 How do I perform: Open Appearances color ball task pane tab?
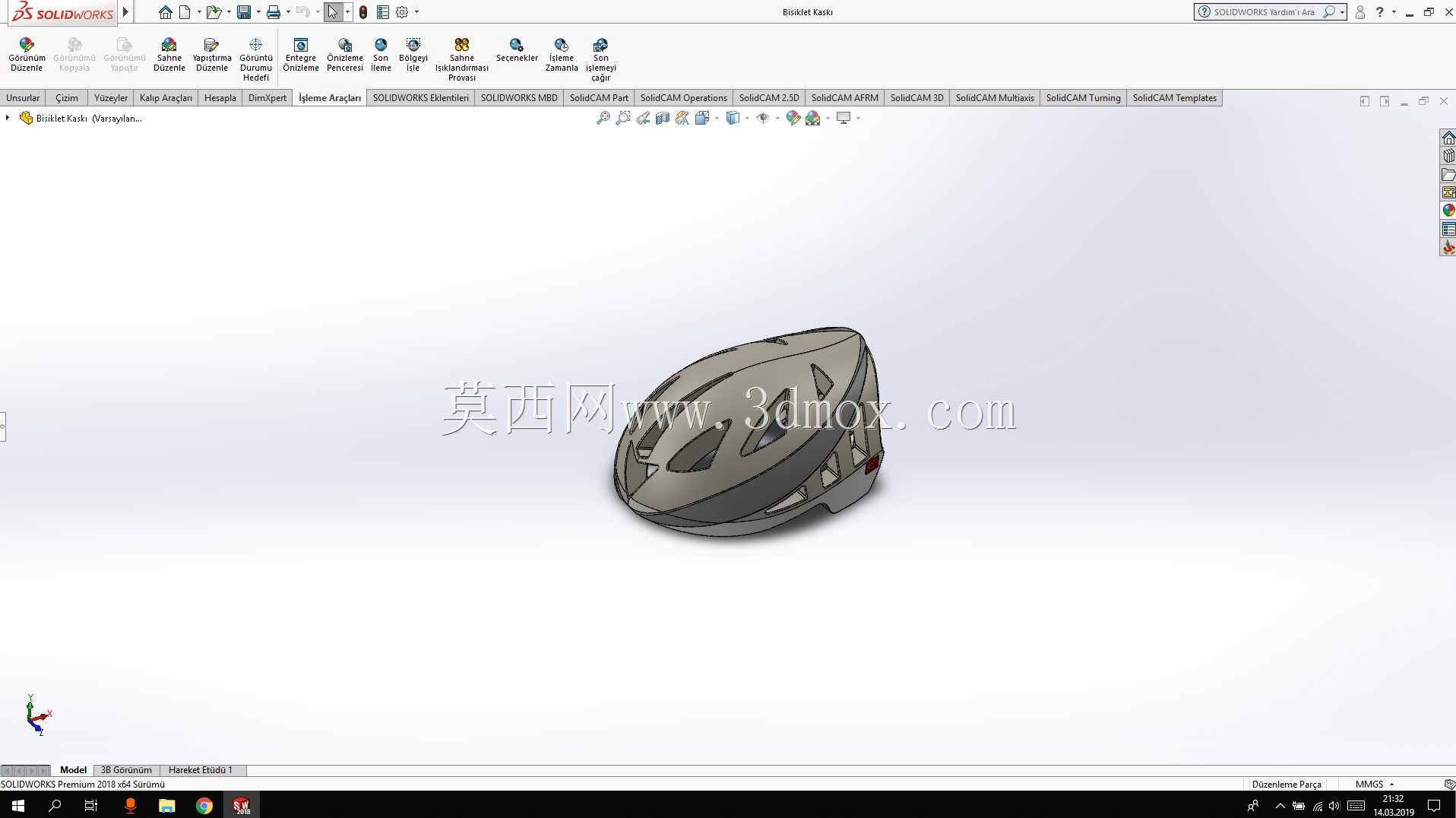pyautogui.click(x=1448, y=211)
